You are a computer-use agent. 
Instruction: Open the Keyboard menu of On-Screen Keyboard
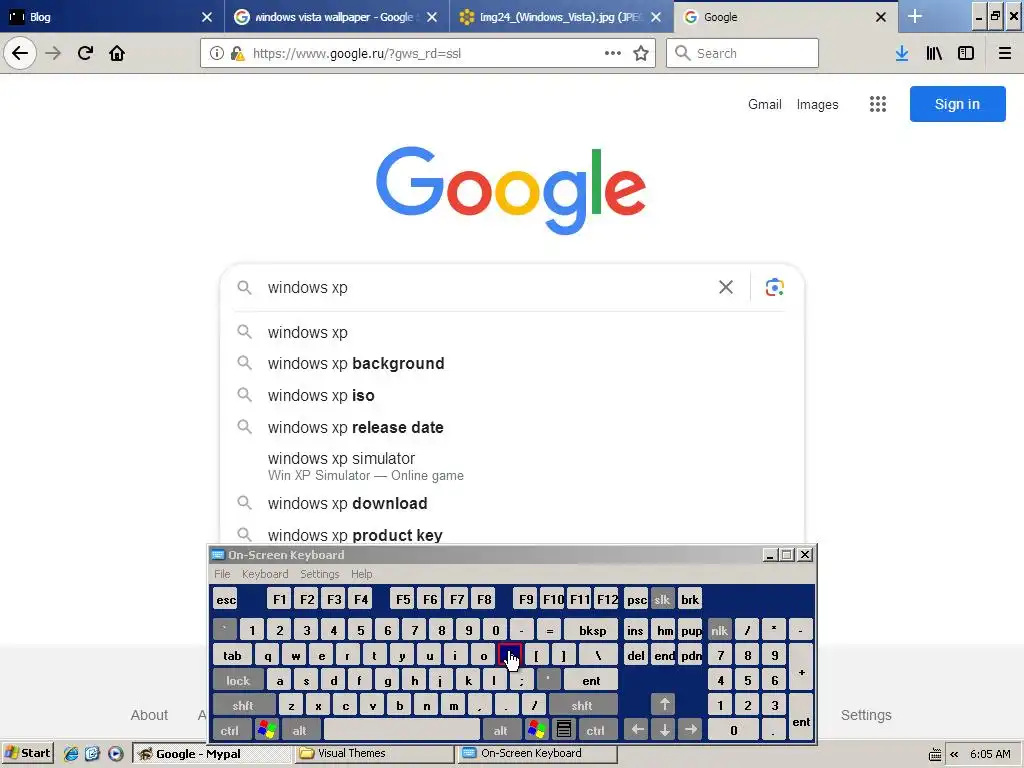(x=264, y=574)
